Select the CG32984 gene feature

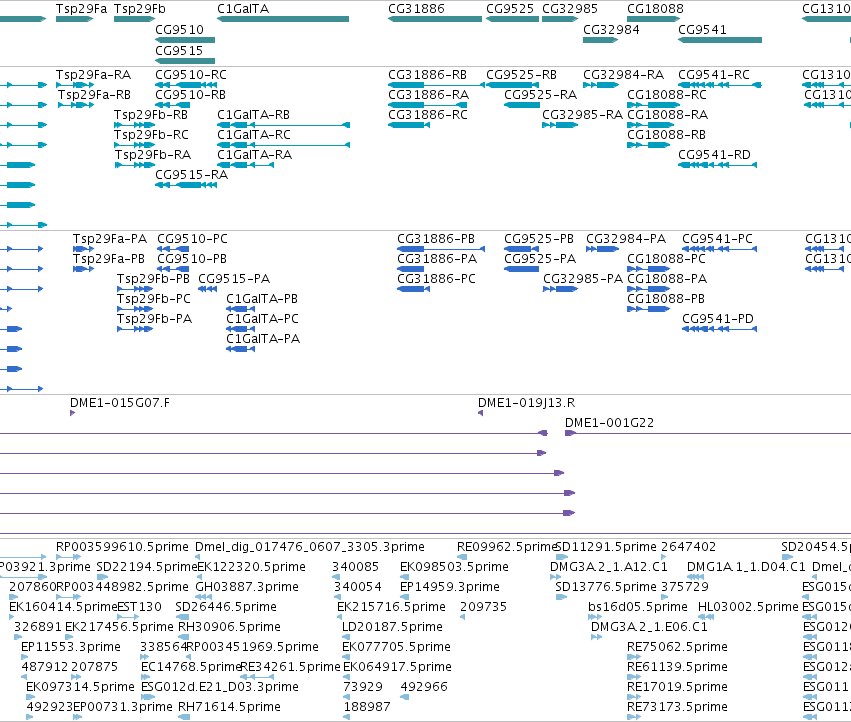point(600,40)
